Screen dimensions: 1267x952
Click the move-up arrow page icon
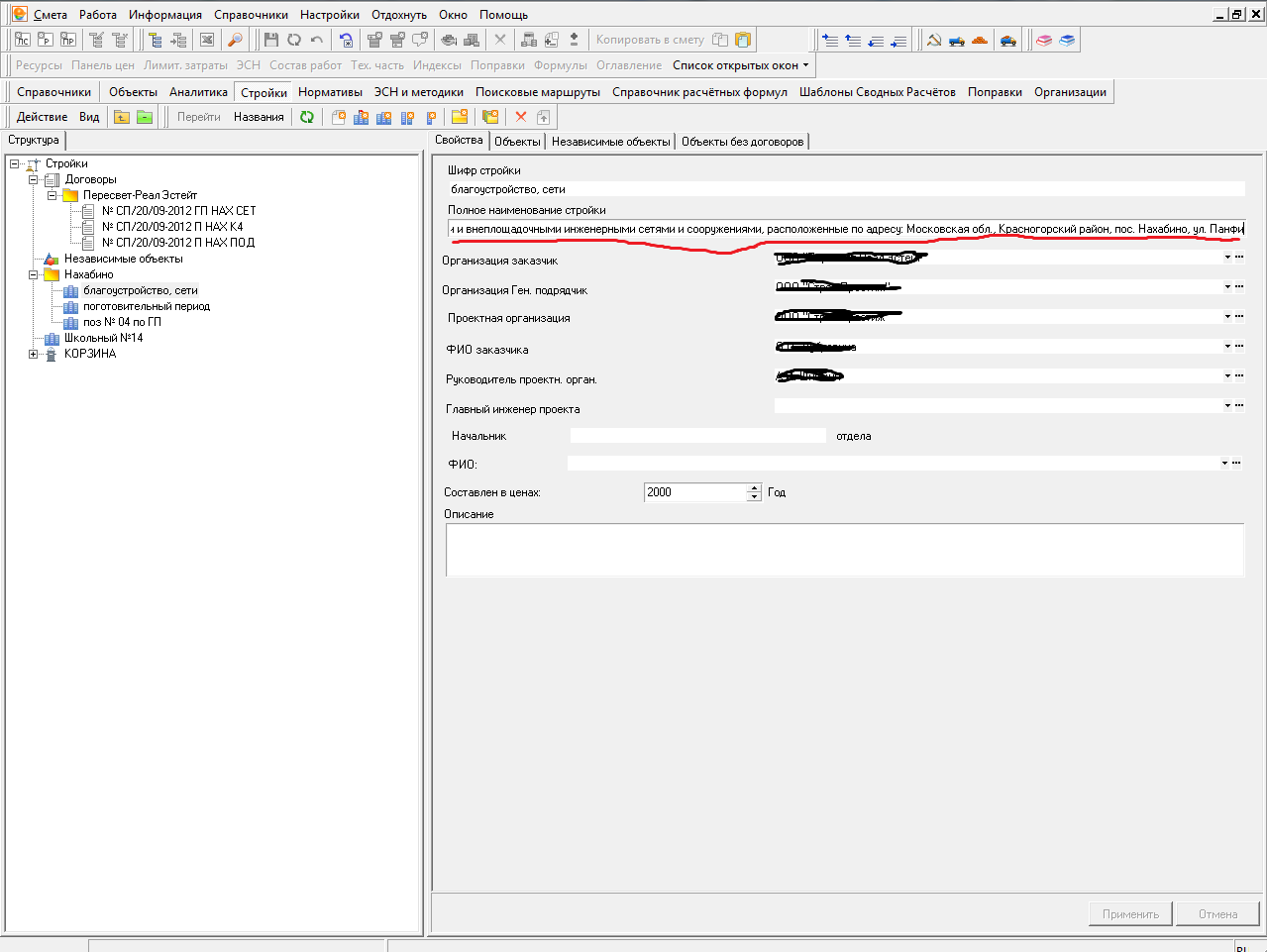pyautogui.click(x=544, y=117)
